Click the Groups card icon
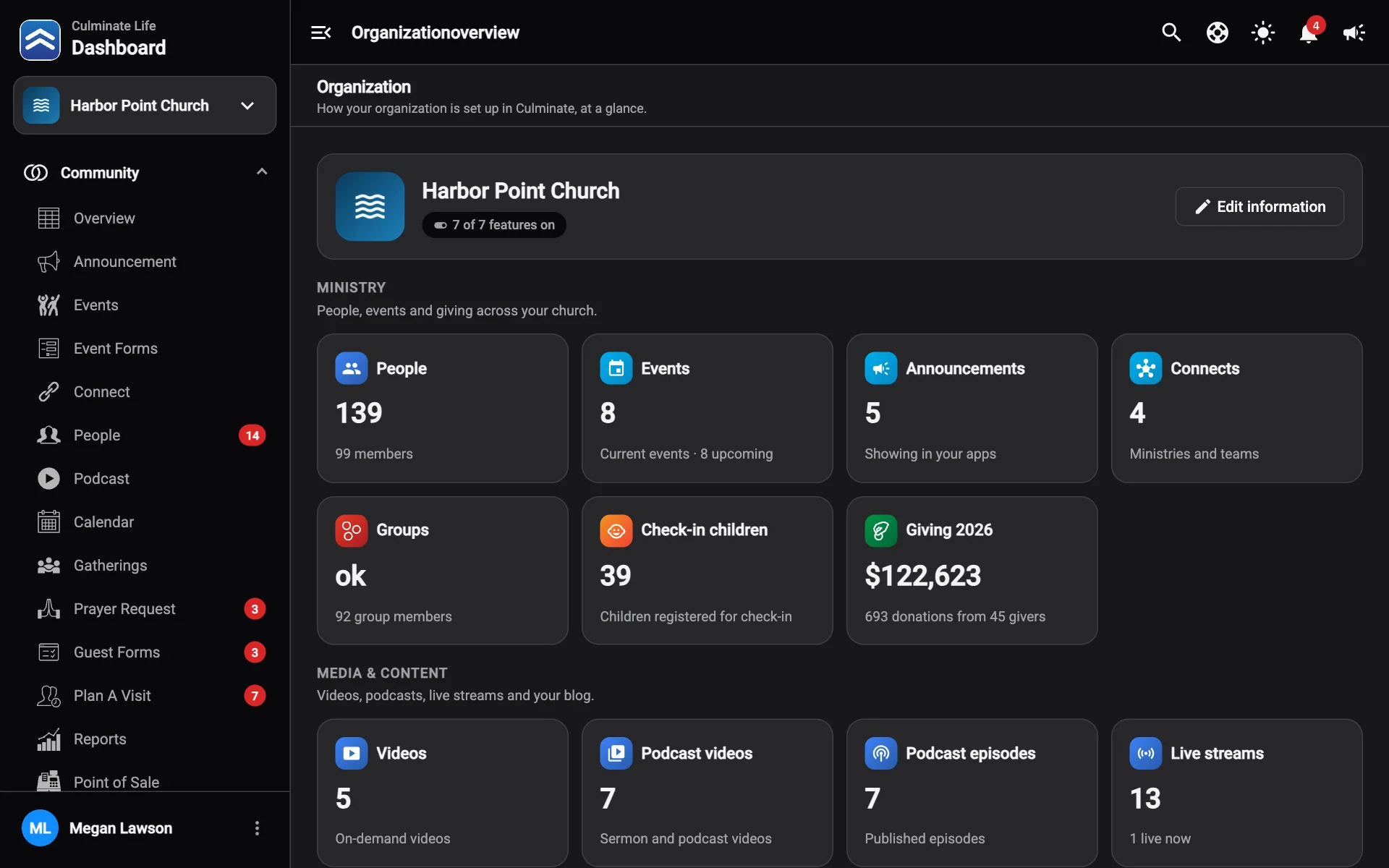Viewport: 1389px width, 868px height. click(x=351, y=530)
